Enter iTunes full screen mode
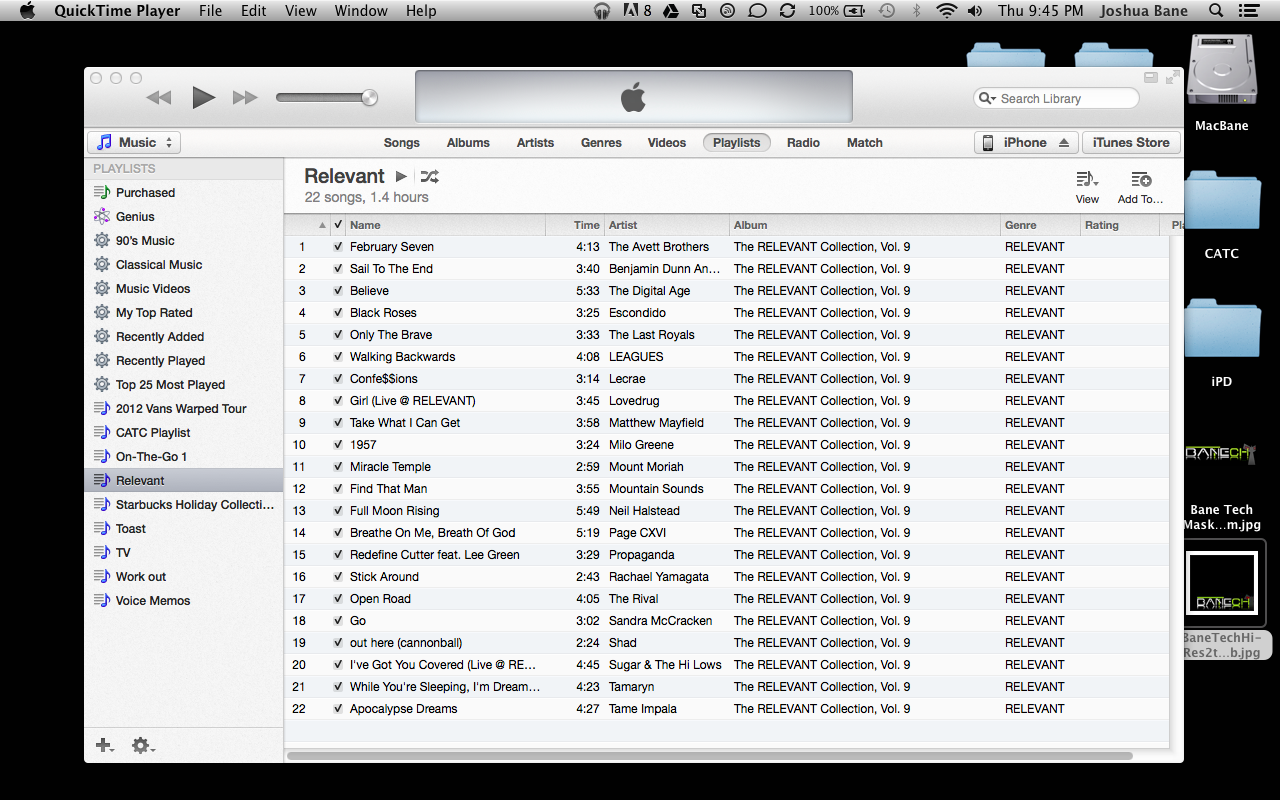Image resolution: width=1280 pixels, height=800 pixels. [1171, 77]
